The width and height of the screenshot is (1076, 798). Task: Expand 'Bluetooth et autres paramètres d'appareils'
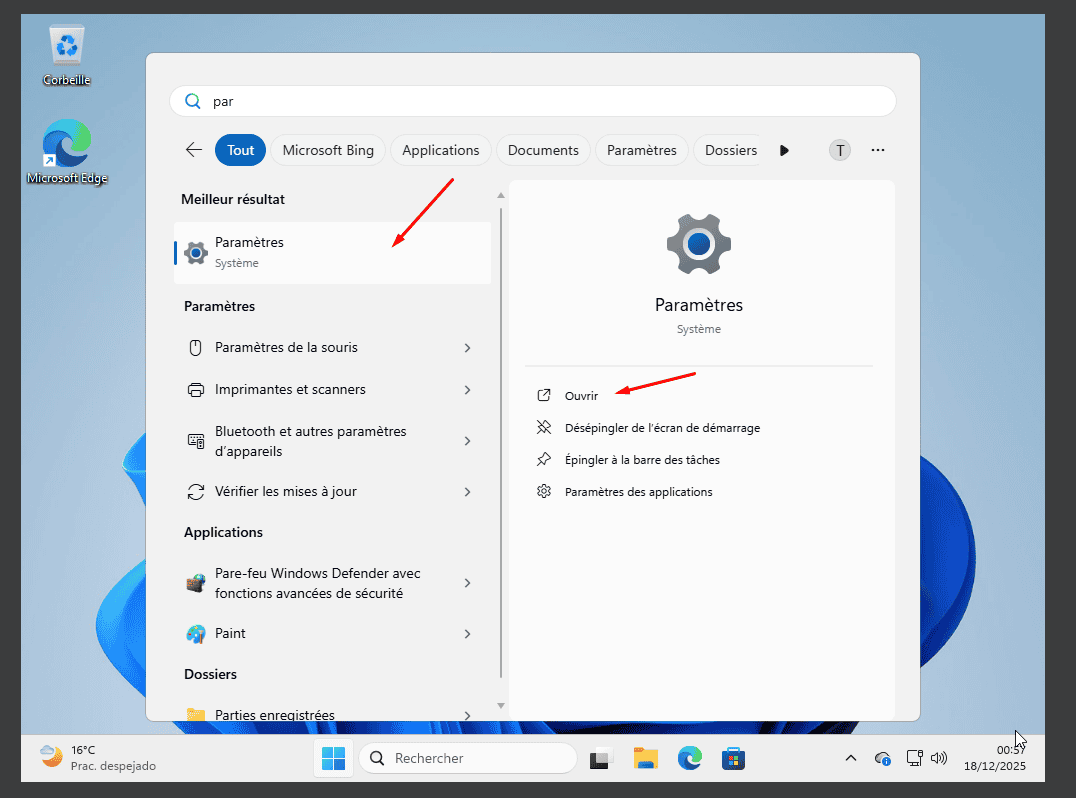click(467, 440)
